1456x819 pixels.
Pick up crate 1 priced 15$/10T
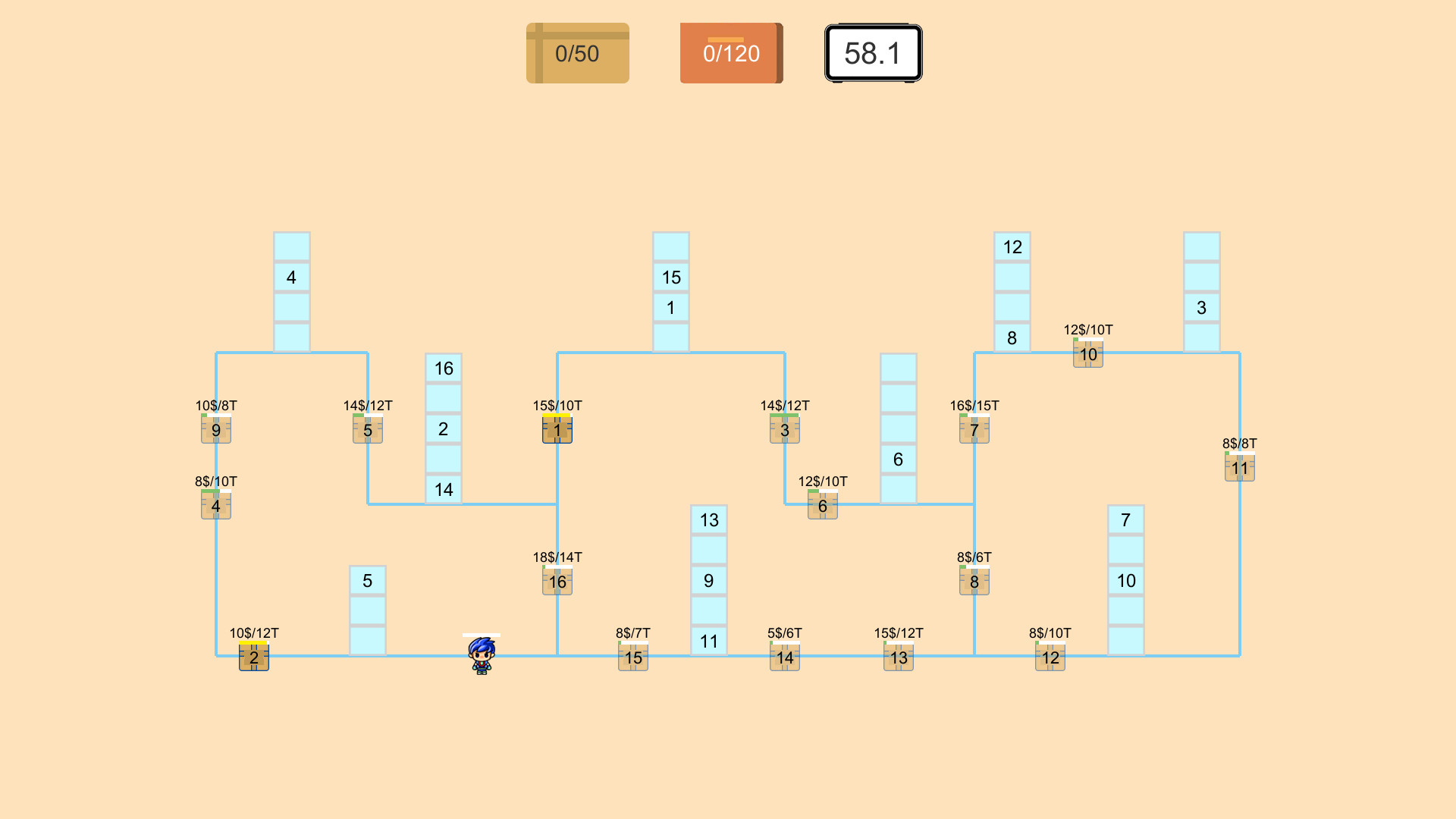557,429
